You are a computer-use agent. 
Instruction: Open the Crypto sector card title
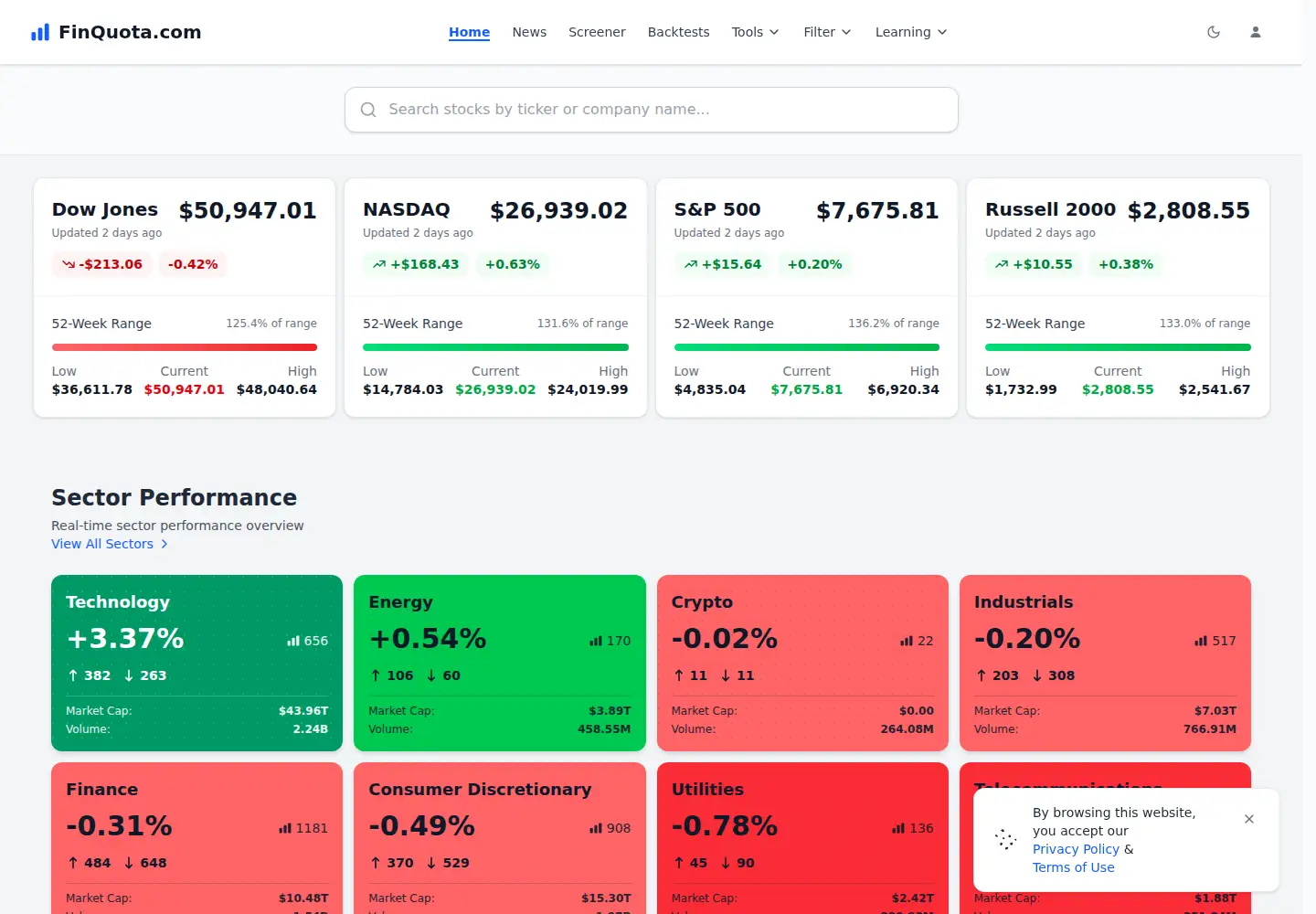(x=702, y=602)
